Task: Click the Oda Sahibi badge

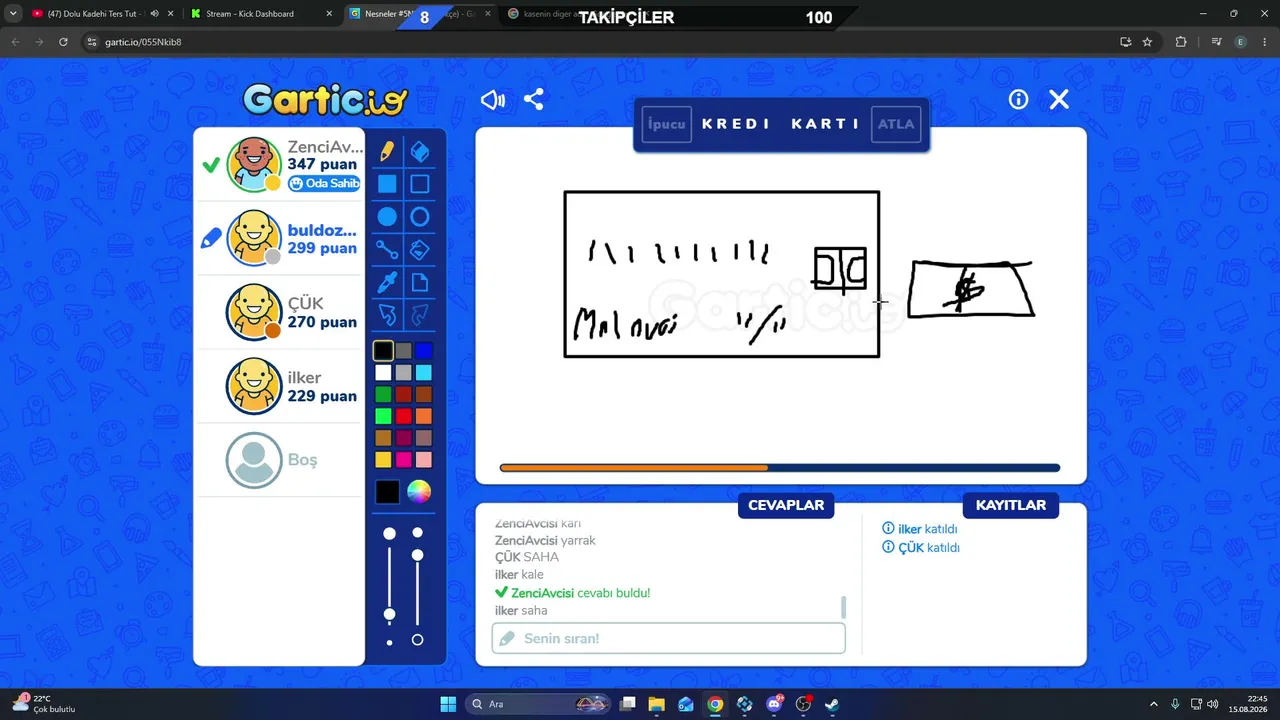Action: pos(325,184)
